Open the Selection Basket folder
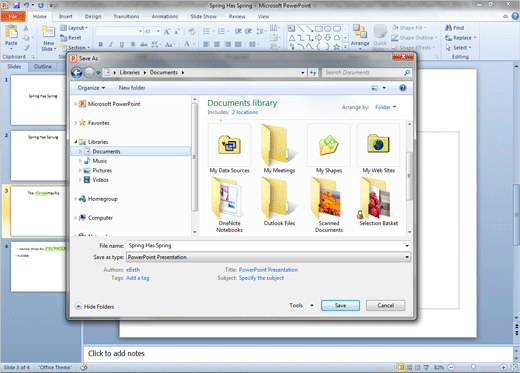 378,202
